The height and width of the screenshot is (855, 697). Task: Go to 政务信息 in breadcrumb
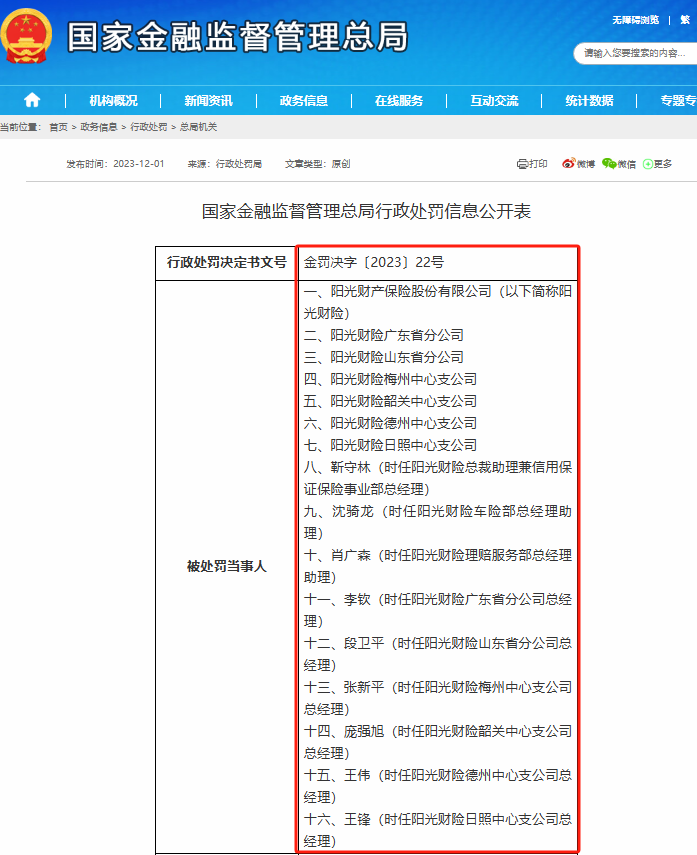[99, 127]
